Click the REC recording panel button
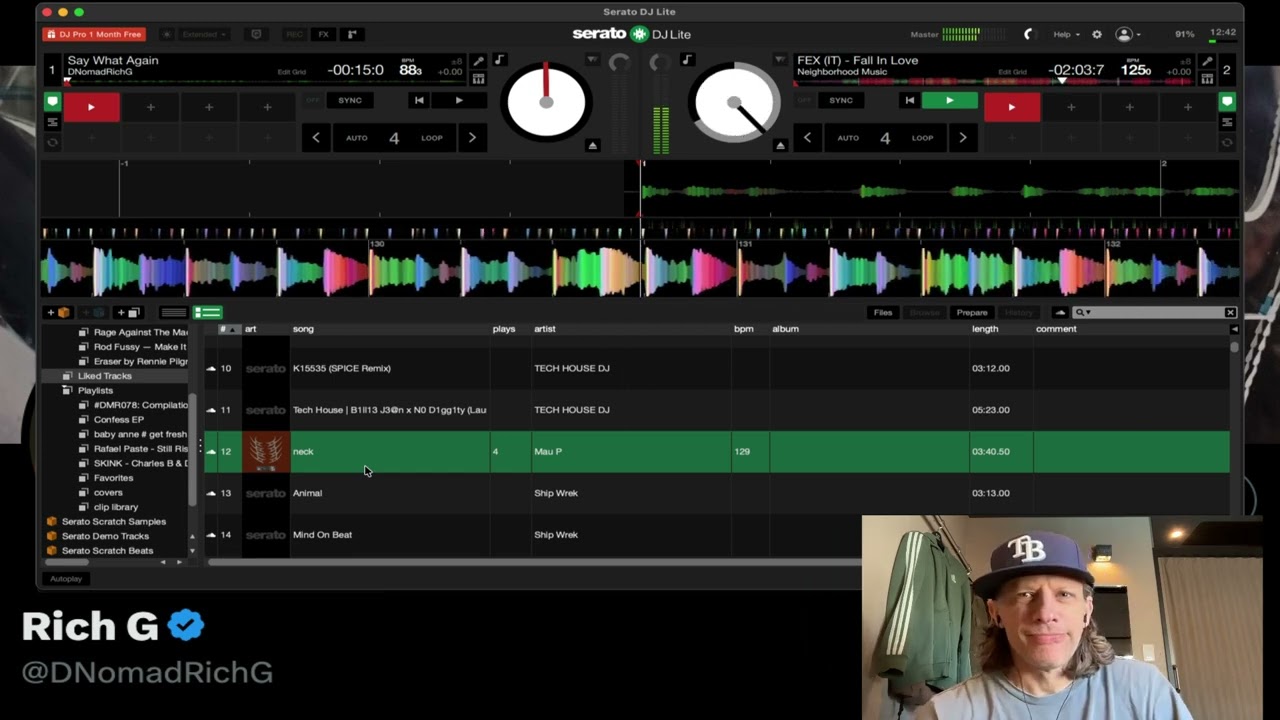Image resolution: width=1280 pixels, height=720 pixels. click(x=294, y=34)
